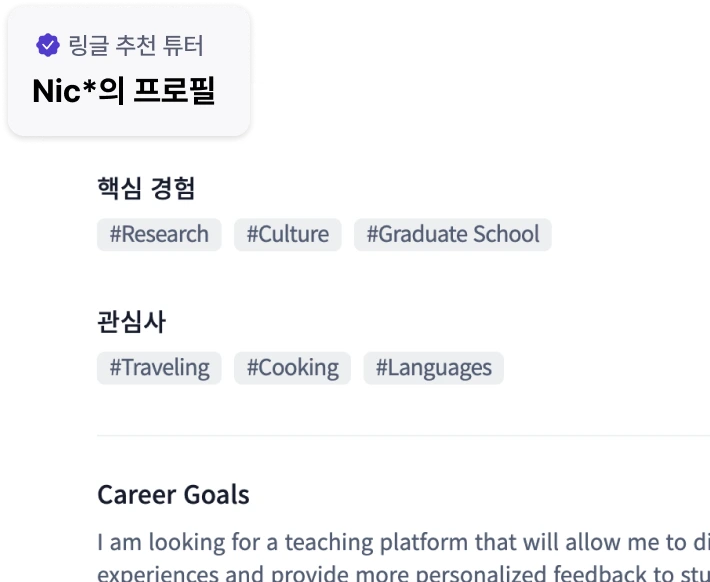710x582 pixels.
Task: Click the purple verified checkmark badge
Action: [48, 45]
